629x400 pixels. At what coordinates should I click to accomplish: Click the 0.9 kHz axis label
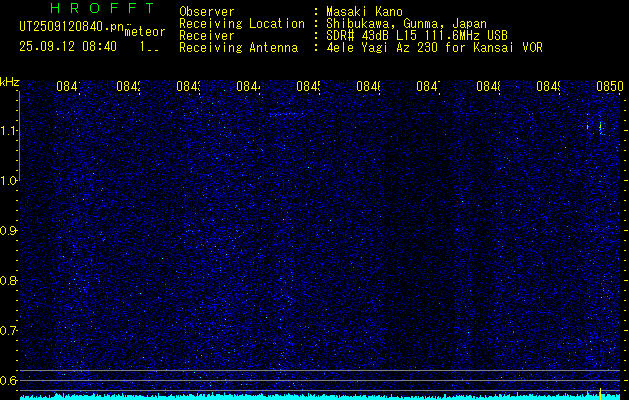[x=9, y=230]
